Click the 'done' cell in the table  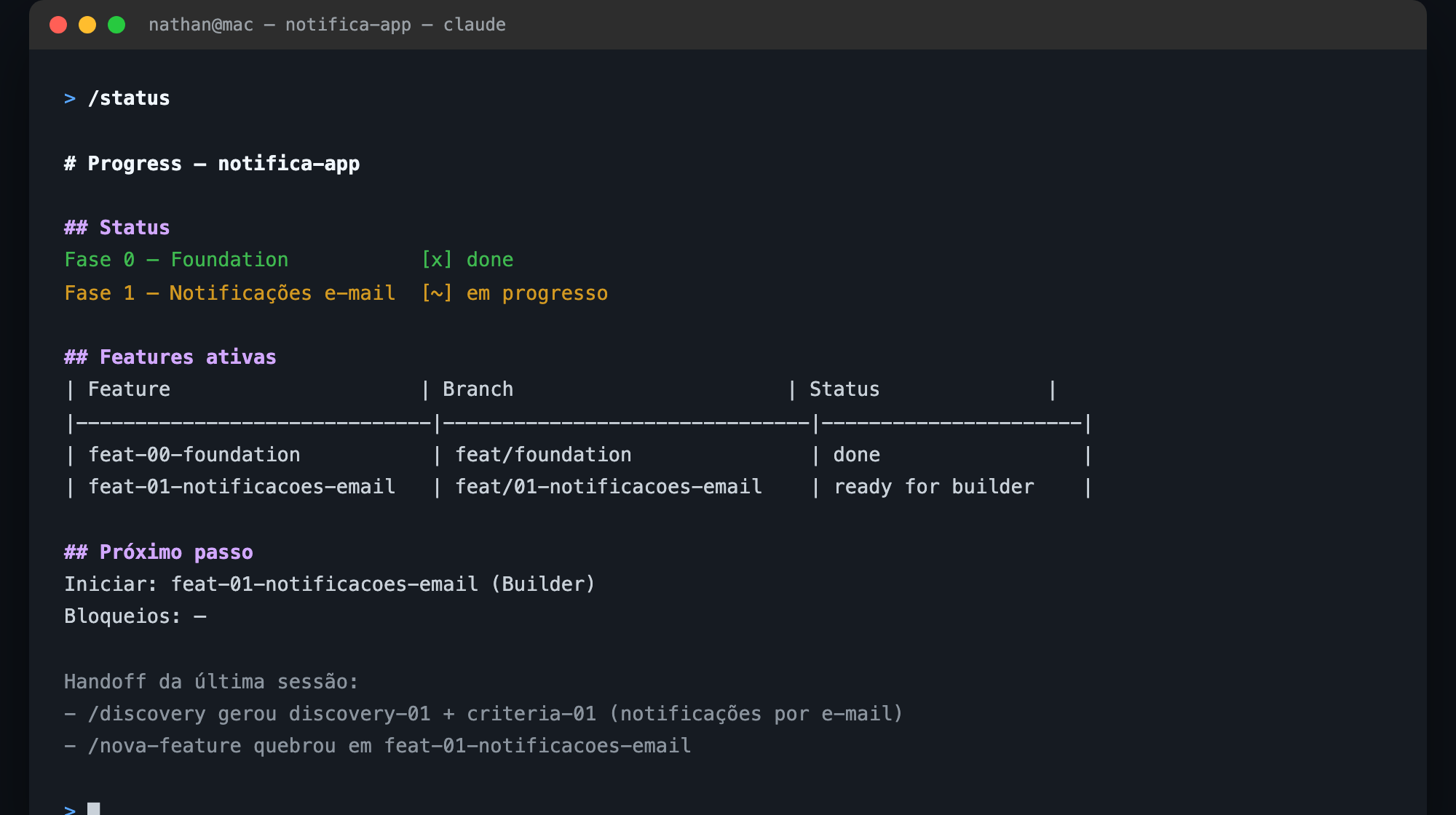click(x=857, y=455)
